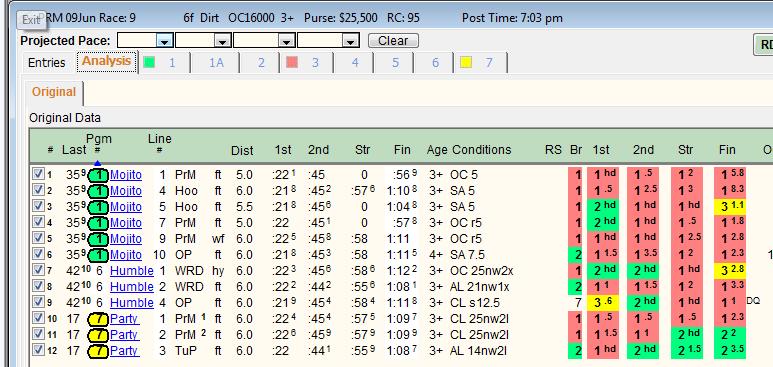Select final time 1:10 8 in row 2
The height and width of the screenshot is (367, 773).
[401, 190]
